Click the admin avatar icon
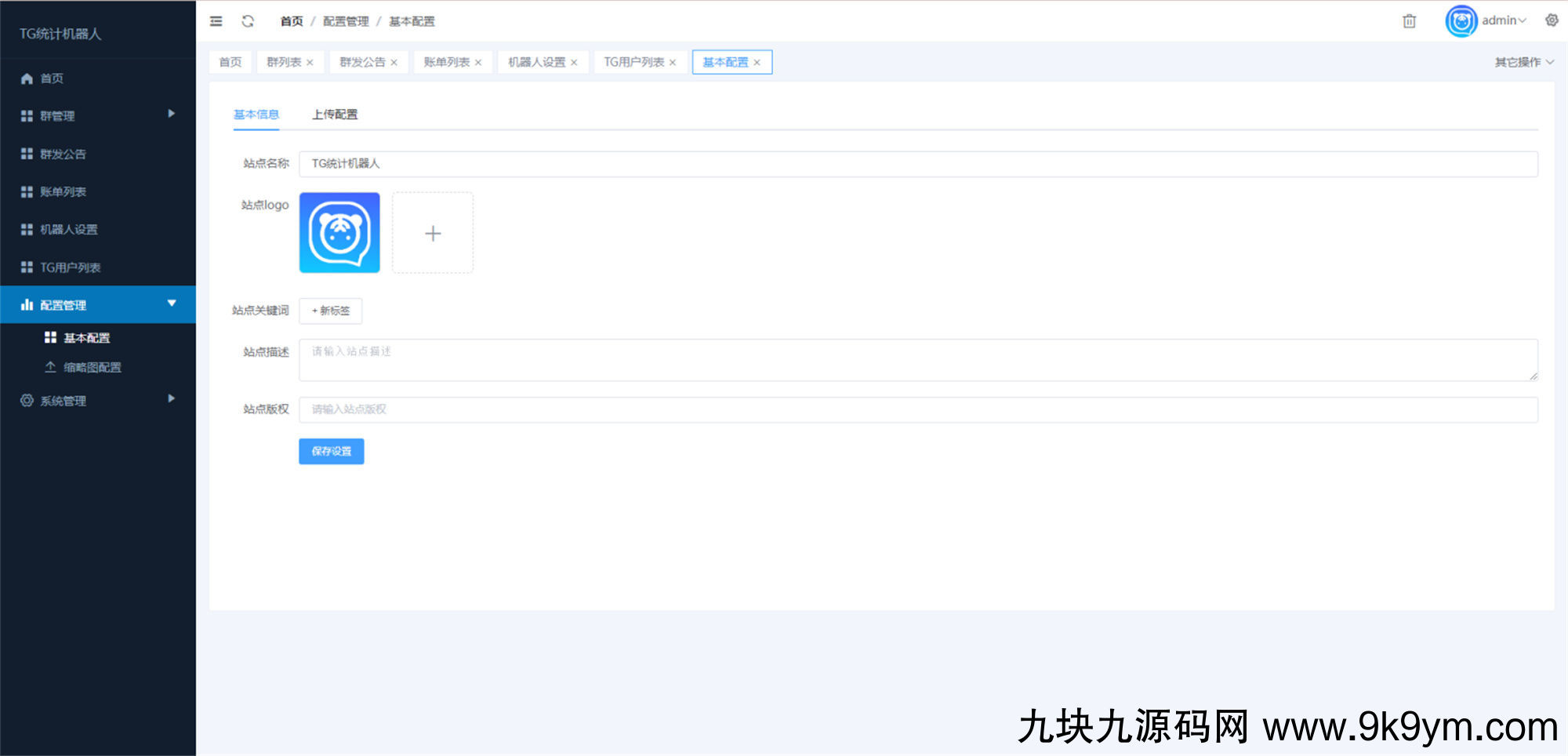Image resolution: width=1568 pixels, height=756 pixels. [1461, 21]
